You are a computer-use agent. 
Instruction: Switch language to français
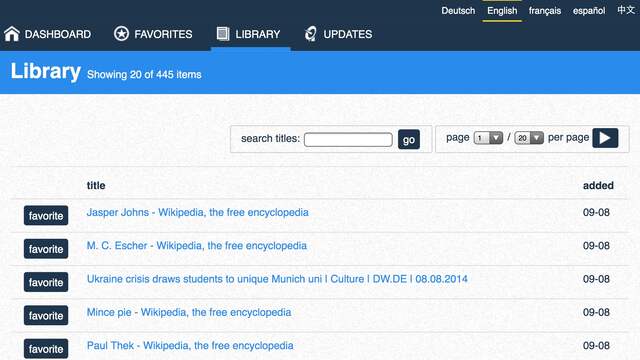click(544, 11)
